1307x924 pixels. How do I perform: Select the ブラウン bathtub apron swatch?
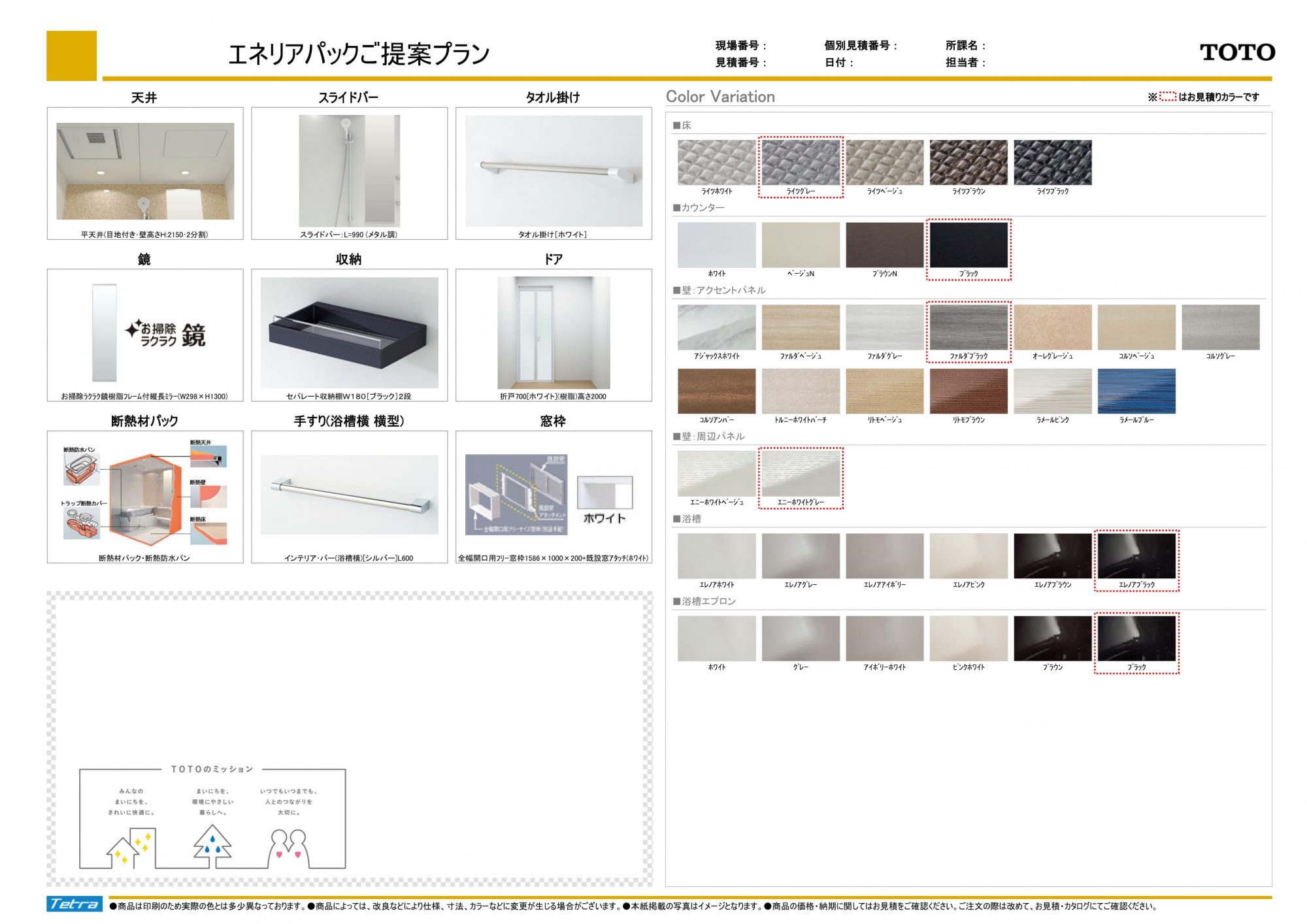[x=1053, y=638]
